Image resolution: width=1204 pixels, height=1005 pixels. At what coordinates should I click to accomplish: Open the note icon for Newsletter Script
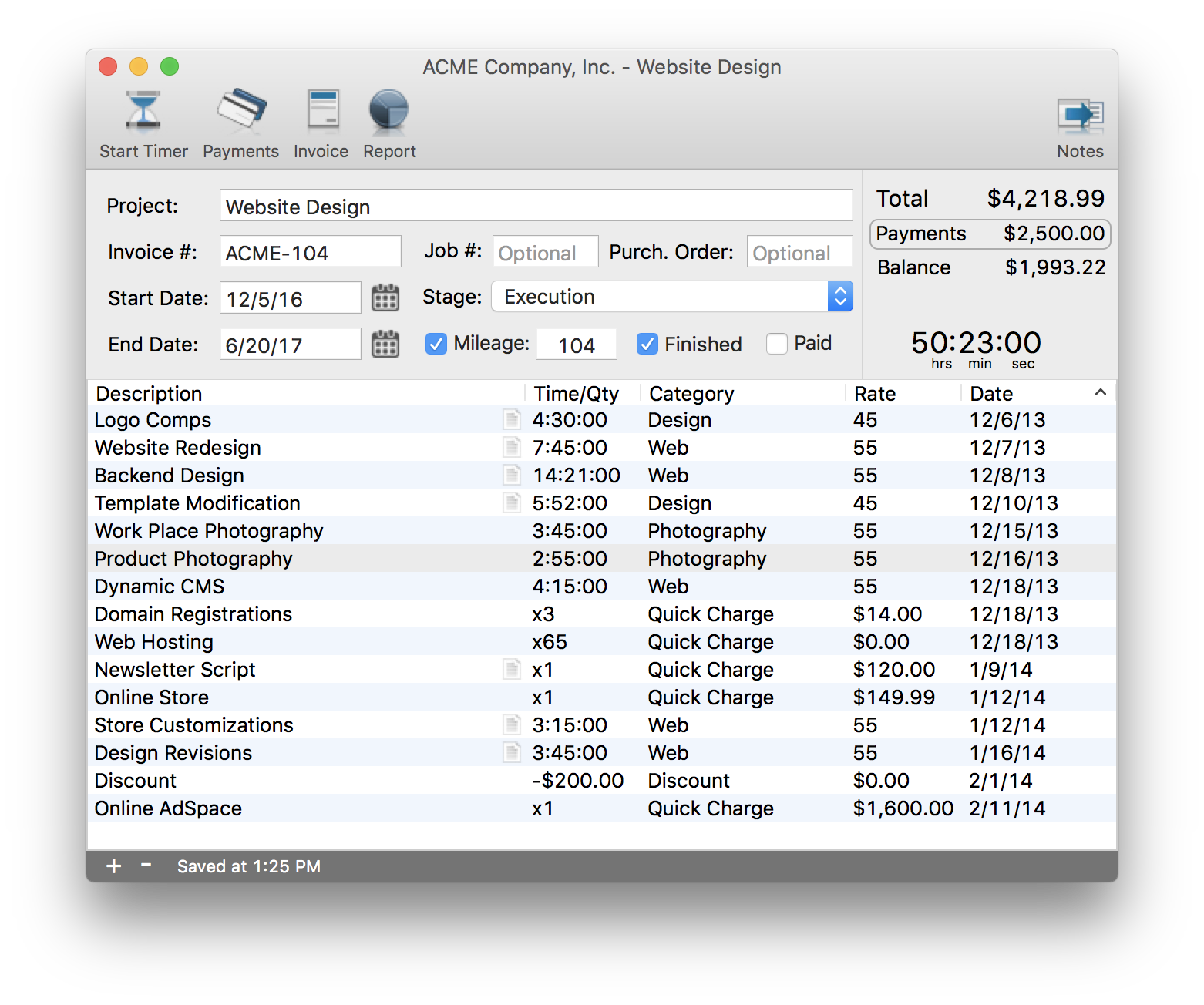511,669
